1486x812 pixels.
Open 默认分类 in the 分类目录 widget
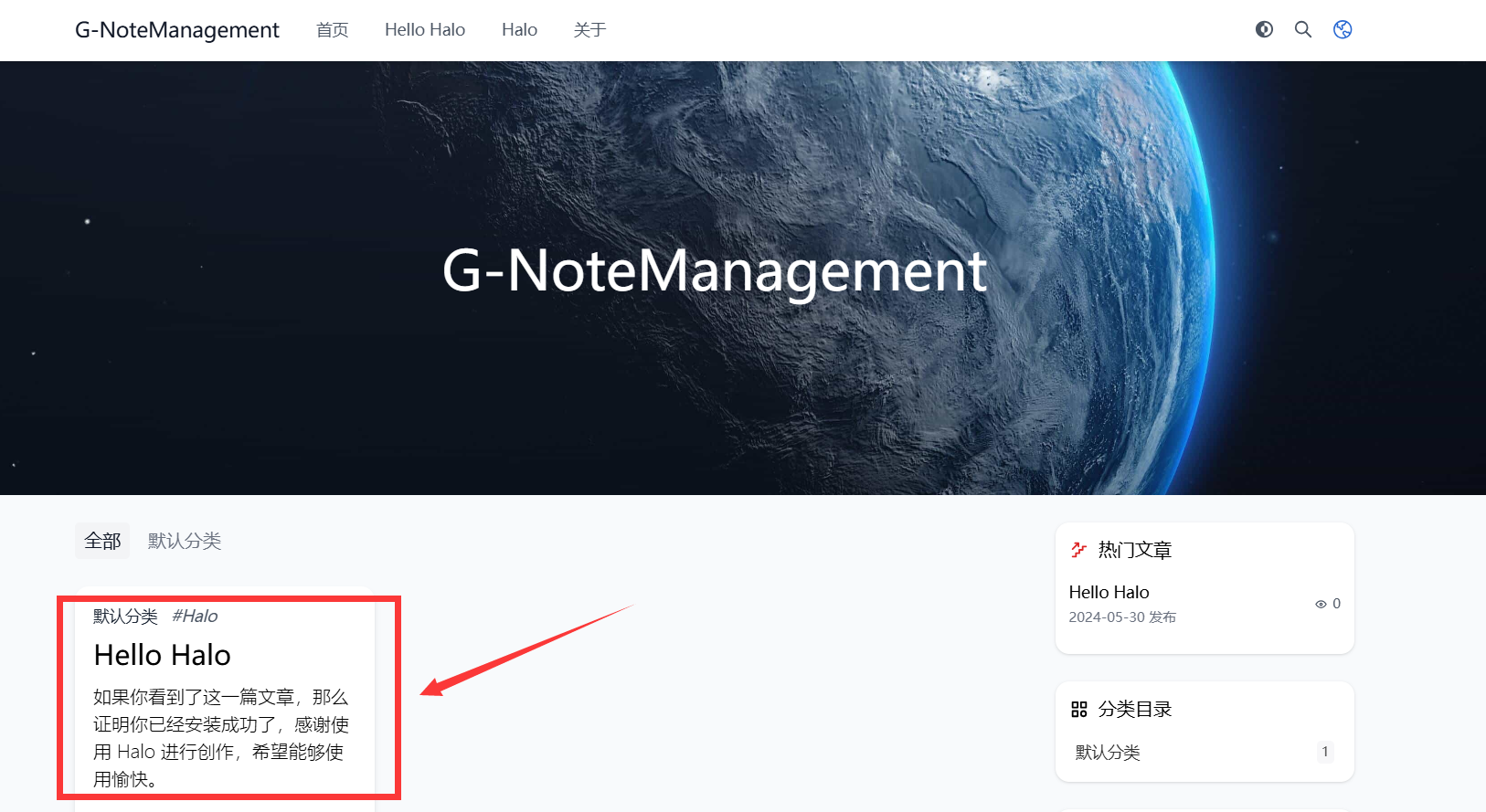tap(1108, 753)
